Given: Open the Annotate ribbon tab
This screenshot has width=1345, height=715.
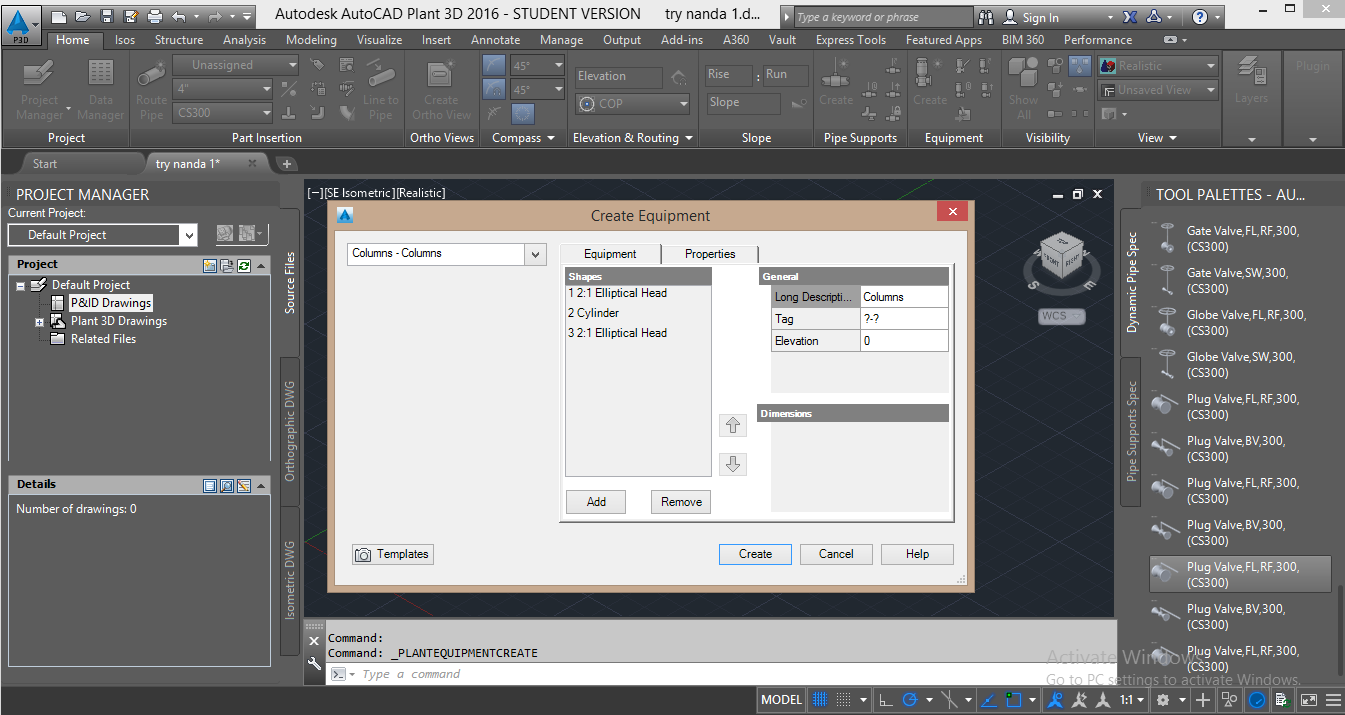Looking at the screenshot, I should click(x=495, y=39).
